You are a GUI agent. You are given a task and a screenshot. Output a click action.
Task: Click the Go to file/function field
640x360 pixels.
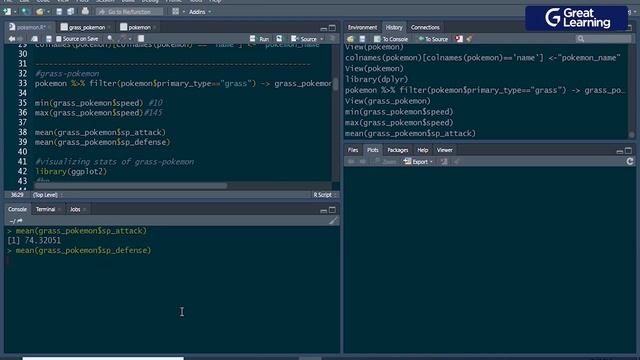pyautogui.click(x=129, y=12)
